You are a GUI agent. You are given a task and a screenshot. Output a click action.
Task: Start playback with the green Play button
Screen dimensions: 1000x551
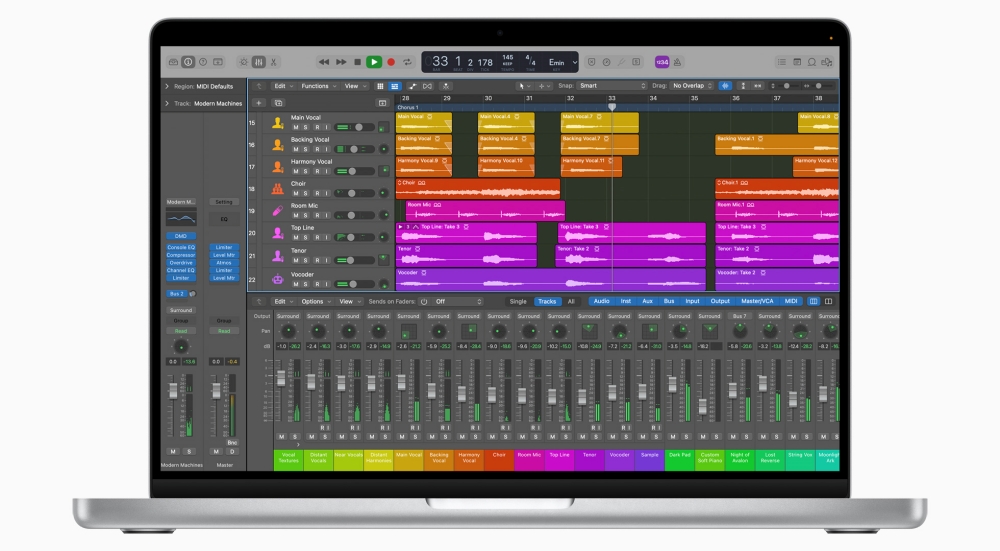coord(374,62)
